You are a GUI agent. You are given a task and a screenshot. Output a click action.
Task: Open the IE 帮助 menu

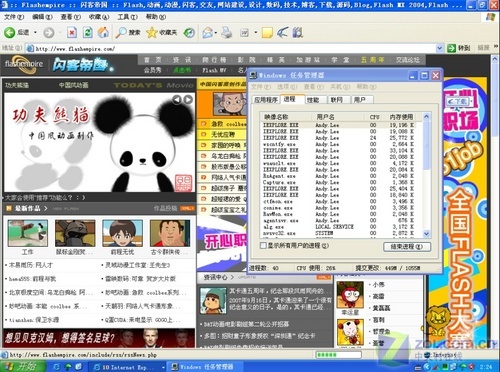point(156,17)
